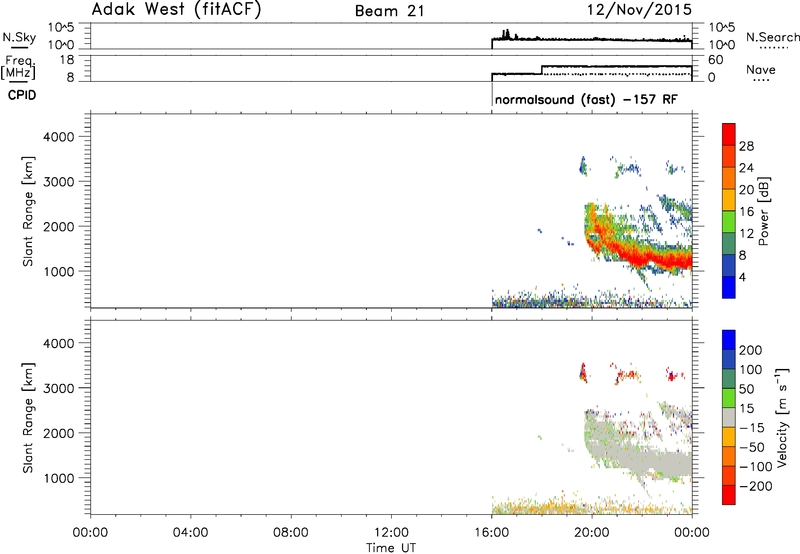This screenshot has width=800, height=554.
Task: Click the '12:00' time axis label
Action: [391, 533]
